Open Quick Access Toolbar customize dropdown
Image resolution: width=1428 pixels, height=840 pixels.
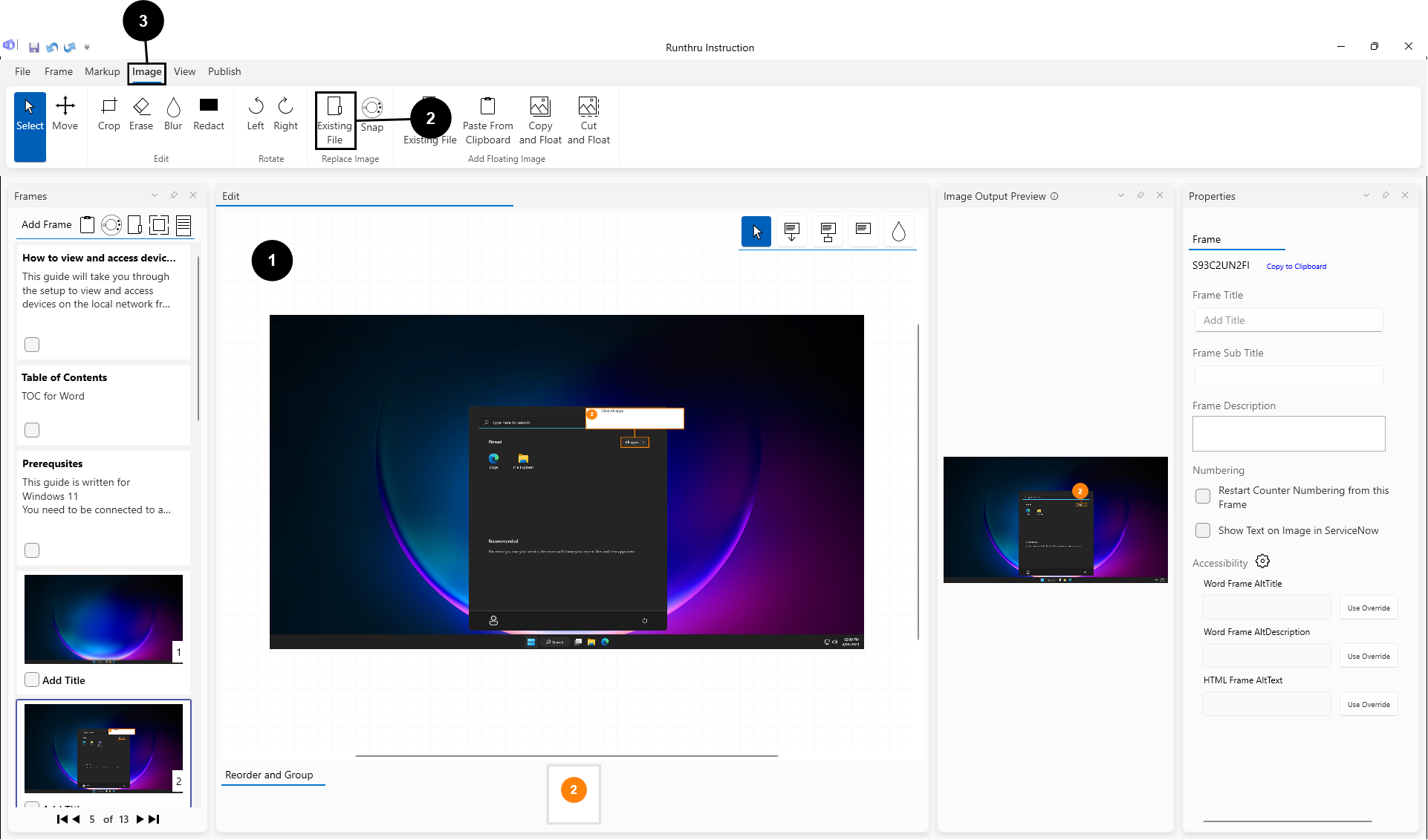[x=87, y=48]
